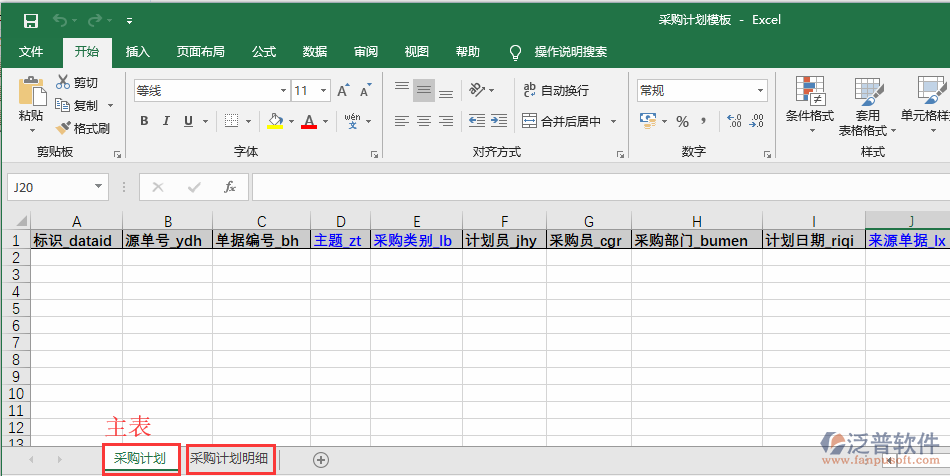The width and height of the screenshot is (950, 476).
Task: Click the Redo arrow icon
Action: pos(95,21)
